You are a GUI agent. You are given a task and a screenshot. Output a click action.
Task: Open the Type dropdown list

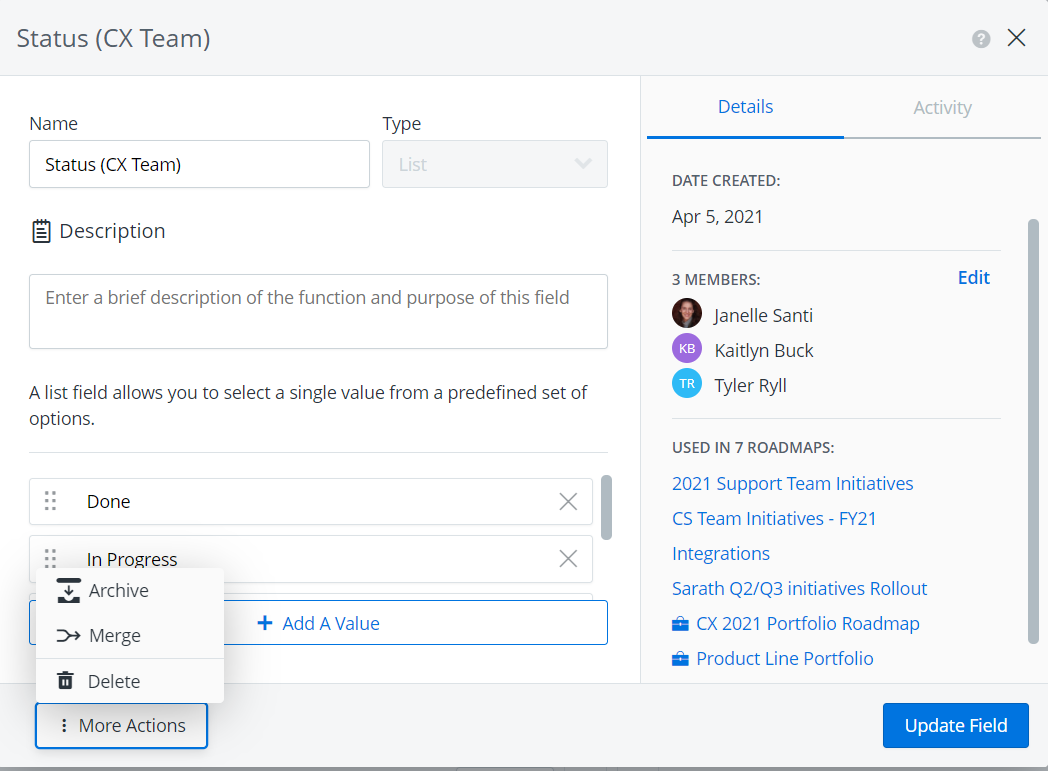(495, 164)
